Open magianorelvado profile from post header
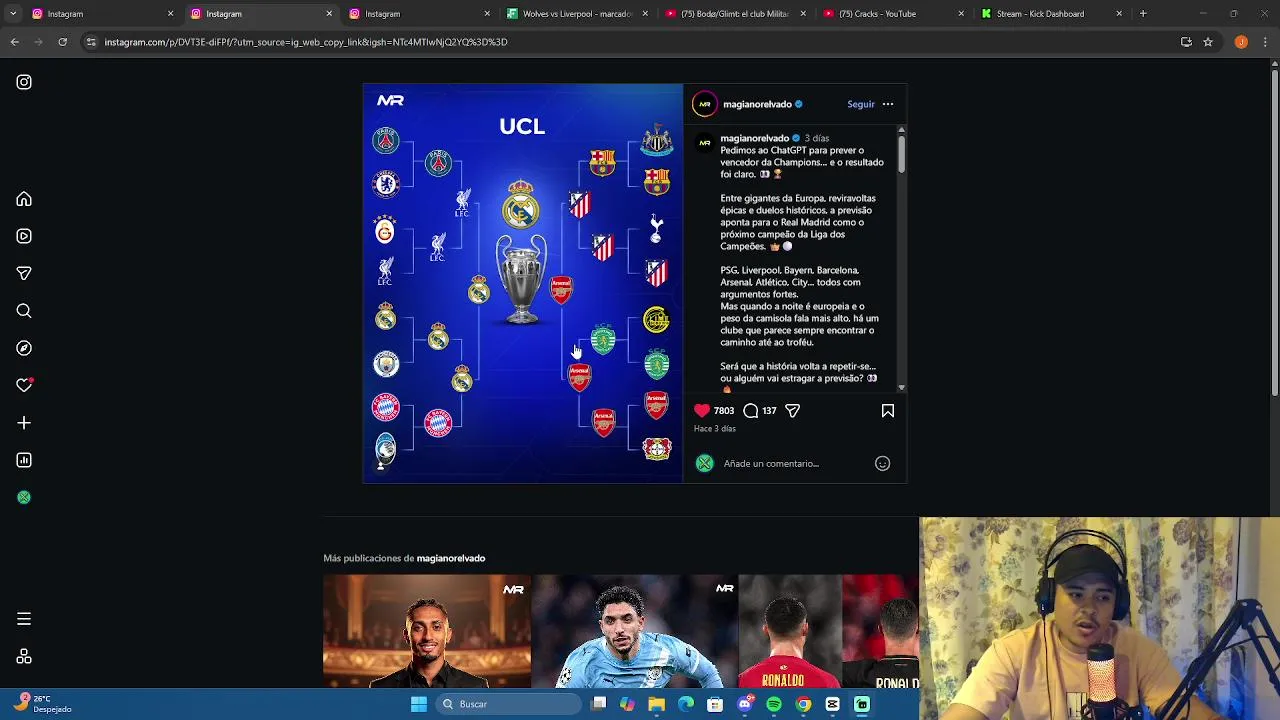Image resolution: width=1280 pixels, height=720 pixels. (757, 104)
